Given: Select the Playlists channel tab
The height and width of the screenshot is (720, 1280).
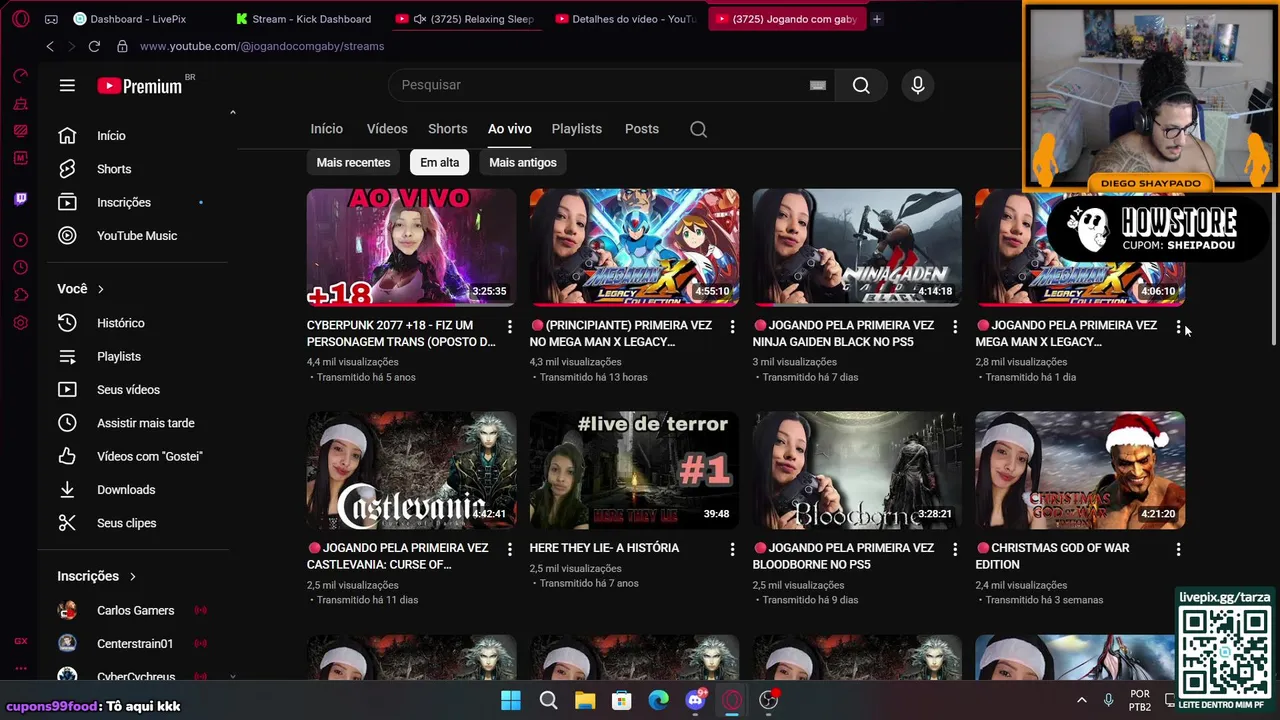Looking at the screenshot, I should pos(577,129).
